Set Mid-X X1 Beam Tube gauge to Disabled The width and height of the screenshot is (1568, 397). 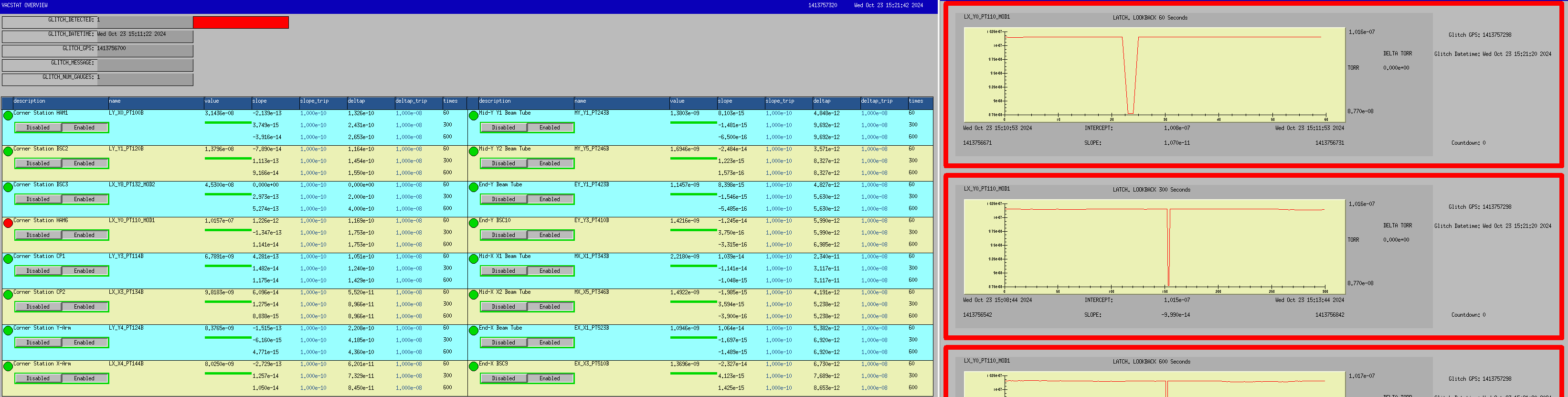tap(503, 271)
